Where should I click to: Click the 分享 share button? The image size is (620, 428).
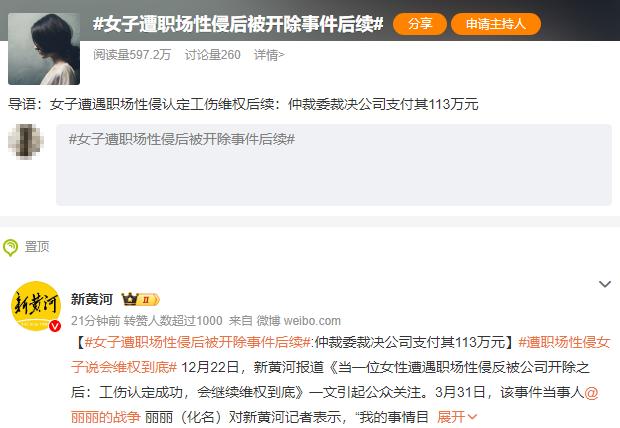click(x=420, y=24)
